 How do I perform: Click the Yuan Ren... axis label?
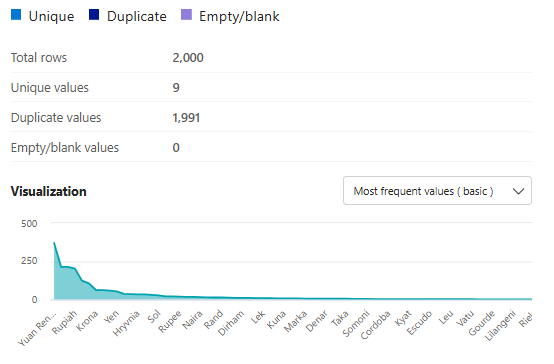pyautogui.click(x=37, y=329)
